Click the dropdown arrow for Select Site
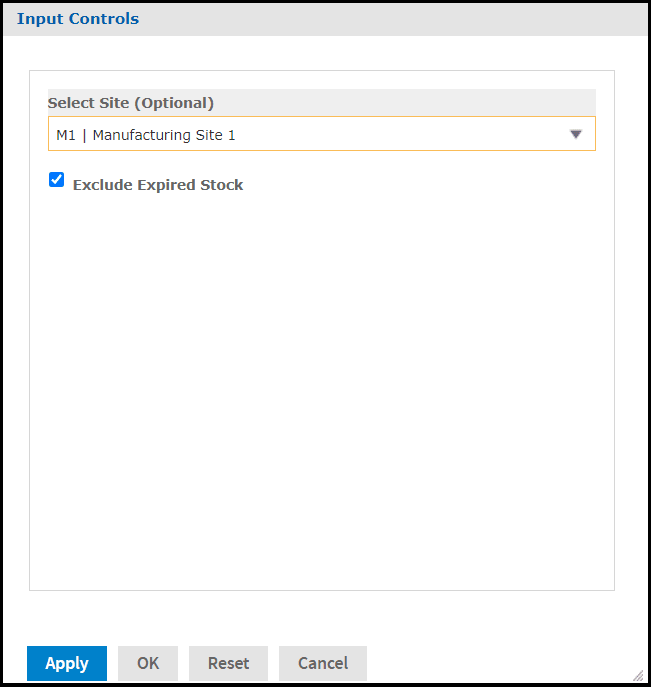 pyautogui.click(x=575, y=134)
